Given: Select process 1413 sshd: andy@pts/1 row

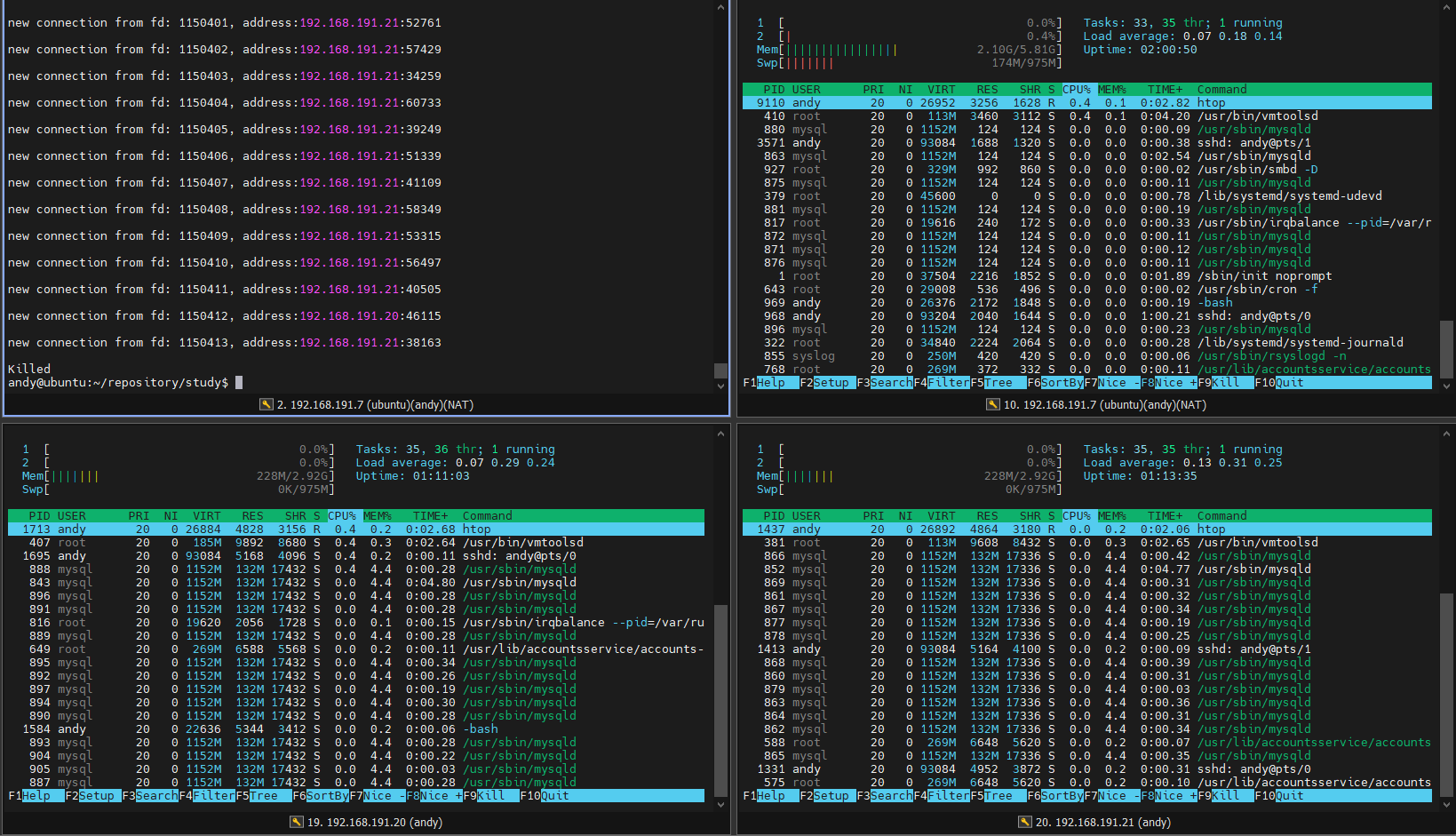Looking at the screenshot, I should coord(1087,649).
